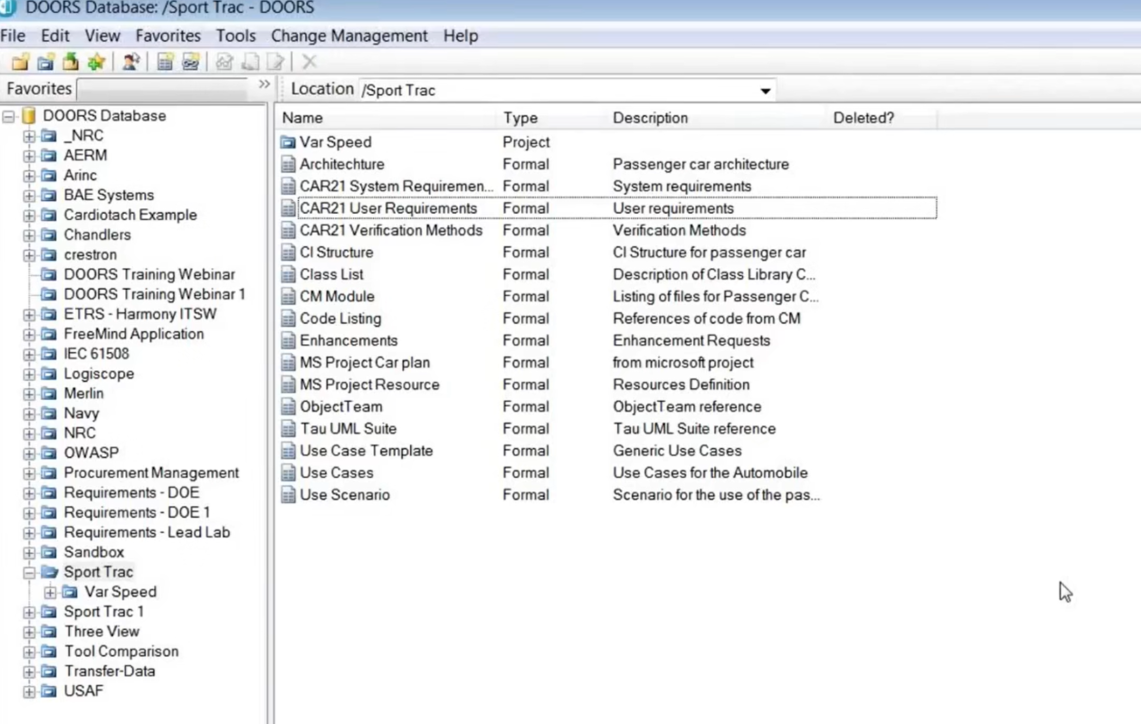Click the CI Structure module icon
The image size is (1141, 724).
tap(288, 252)
